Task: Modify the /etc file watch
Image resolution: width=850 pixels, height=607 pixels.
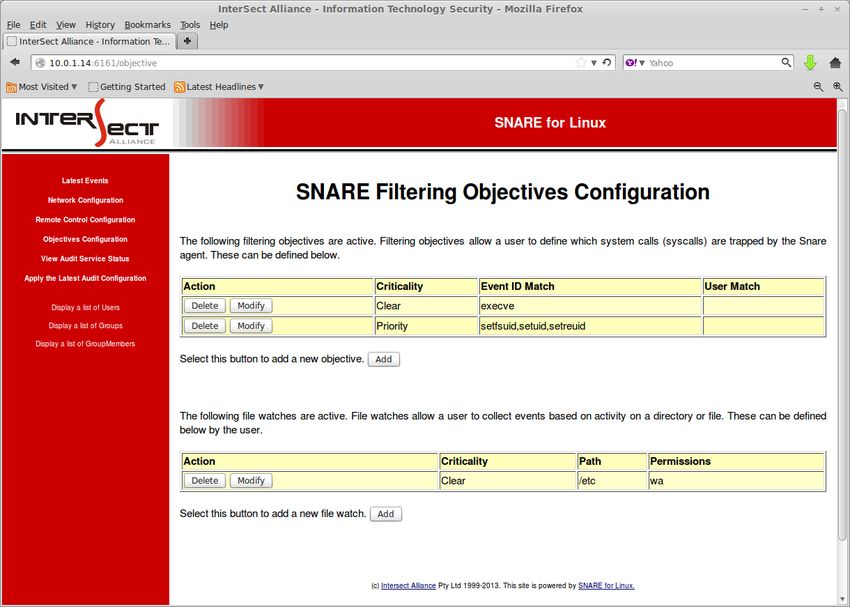Action: (x=251, y=481)
